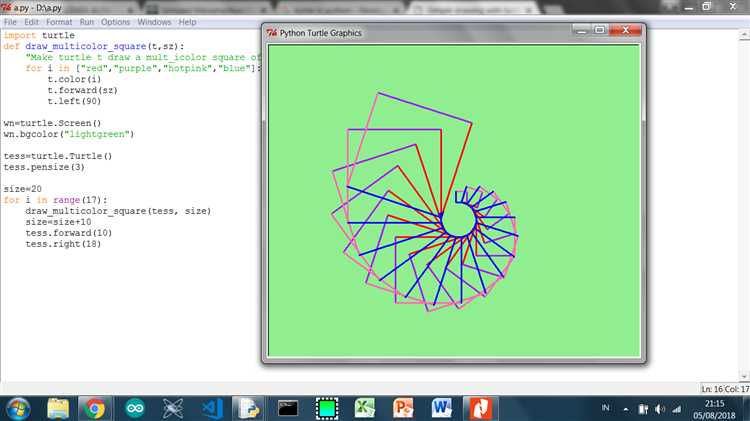Click the line 'tess.right(18)'

point(63,244)
